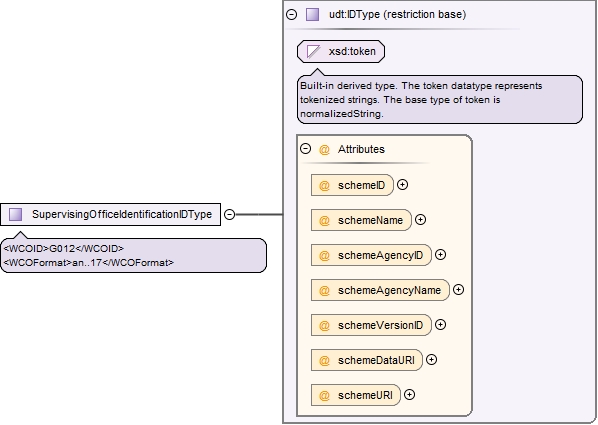
Task: Collapse SupervisingOfficeIdentificationIDType node
Action: pyautogui.click(x=229, y=214)
